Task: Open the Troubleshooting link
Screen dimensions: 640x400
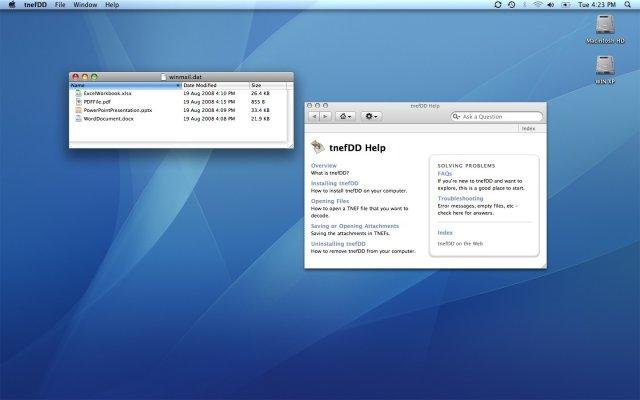Action: click(x=460, y=198)
